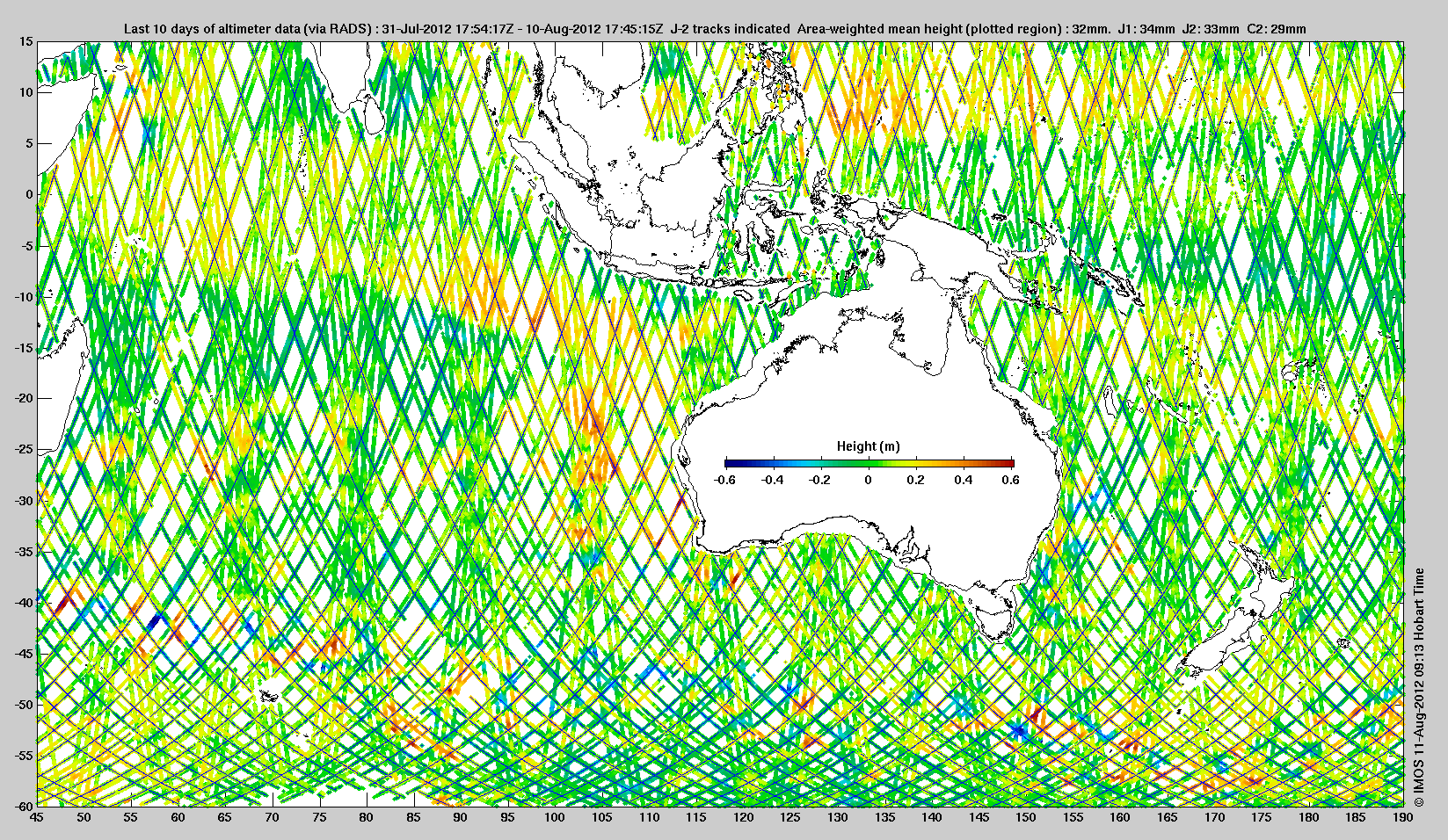Click the longitude axis label 110
This screenshot has width=1448, height=840.
pyautogui.click(x=649, y=817)
